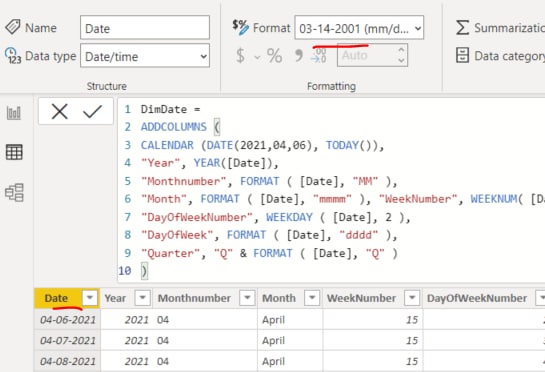The image size is (545, 372).
Task: Click the 04-07-2021 date cell
Action: click(x=67, y=340)
